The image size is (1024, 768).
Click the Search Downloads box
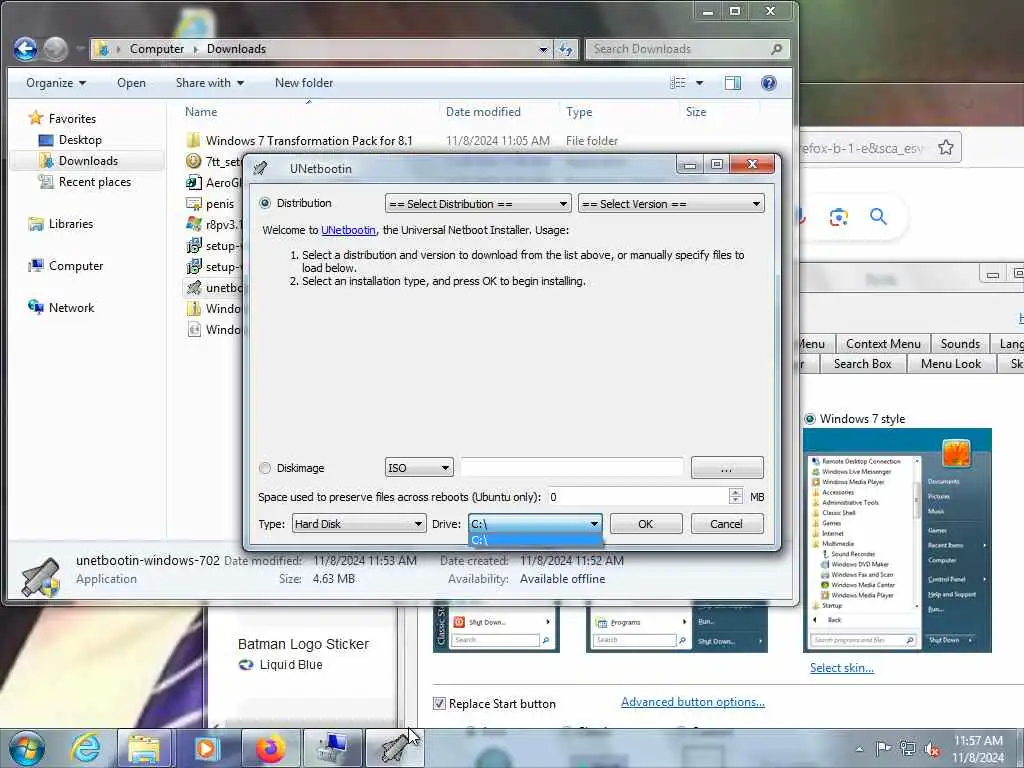688,49
